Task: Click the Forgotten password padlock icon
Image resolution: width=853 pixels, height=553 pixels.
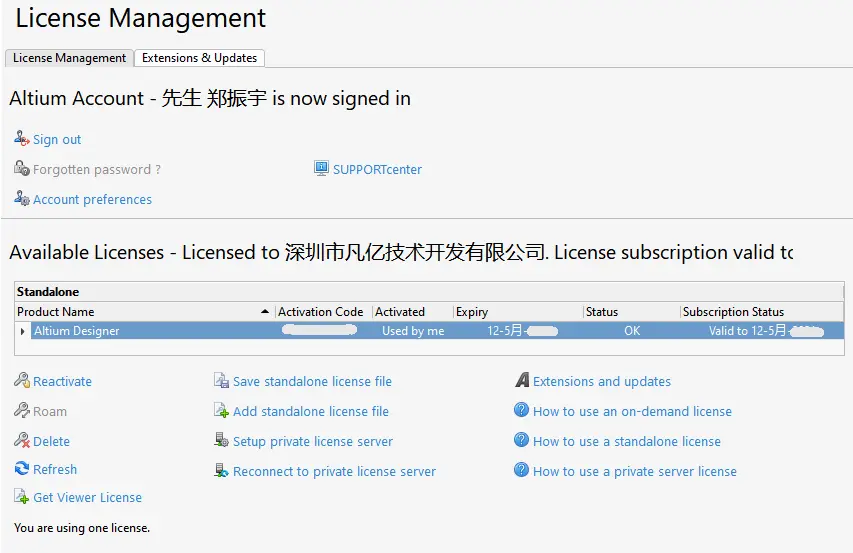Action: point(22,168)
